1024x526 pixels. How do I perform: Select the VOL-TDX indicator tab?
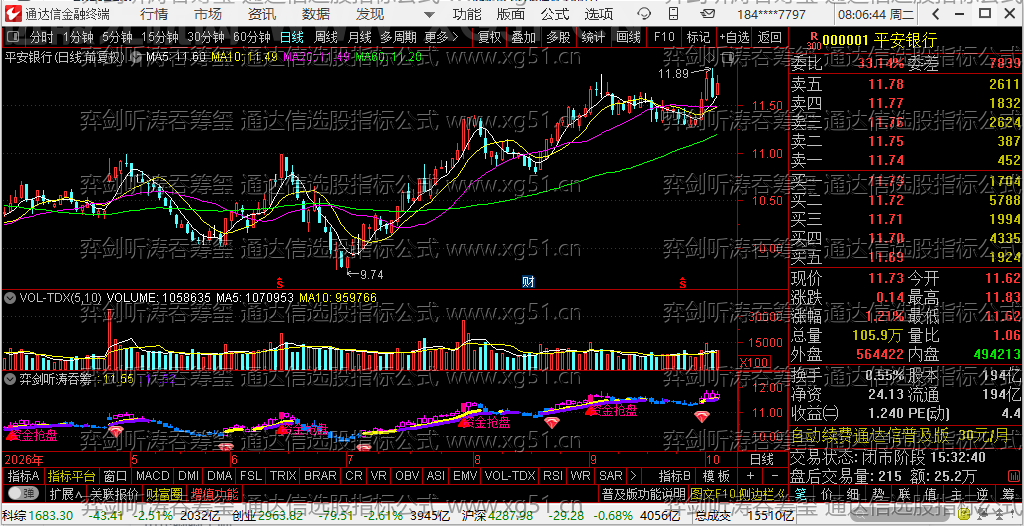pyautogui.click(x=511, y=475)
